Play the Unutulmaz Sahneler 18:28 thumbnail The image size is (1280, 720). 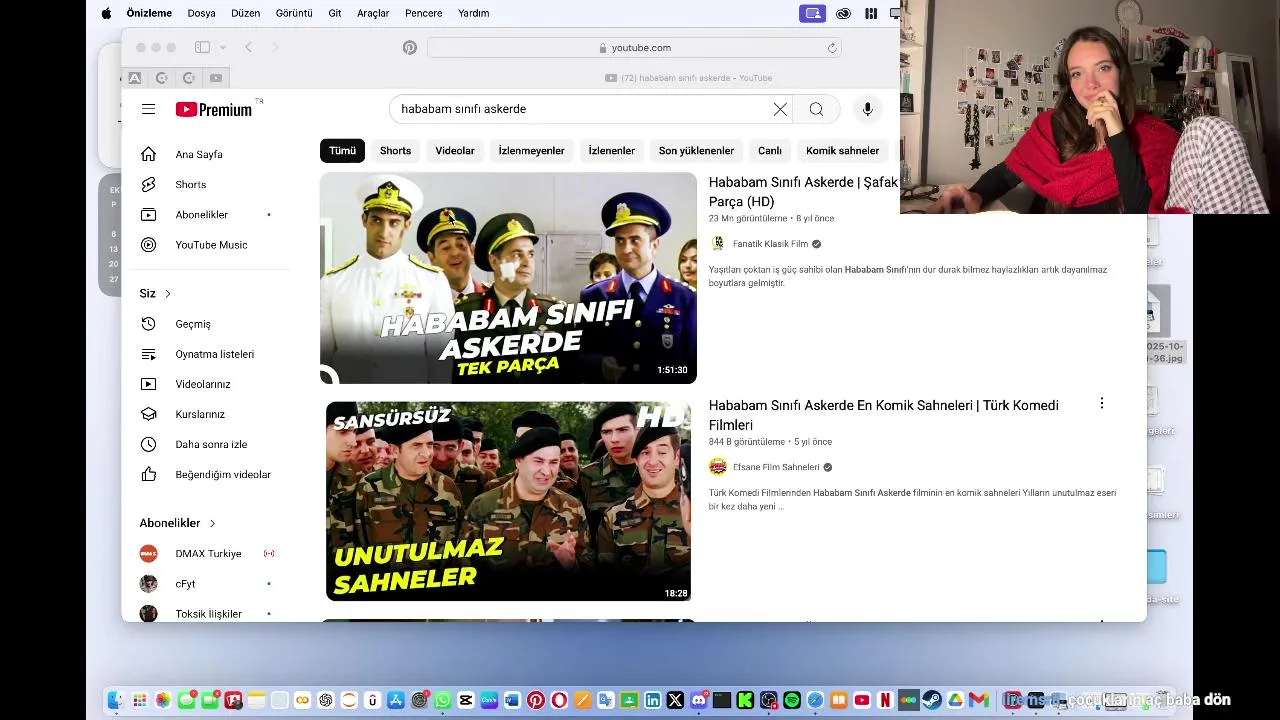(x=508, y=501)
